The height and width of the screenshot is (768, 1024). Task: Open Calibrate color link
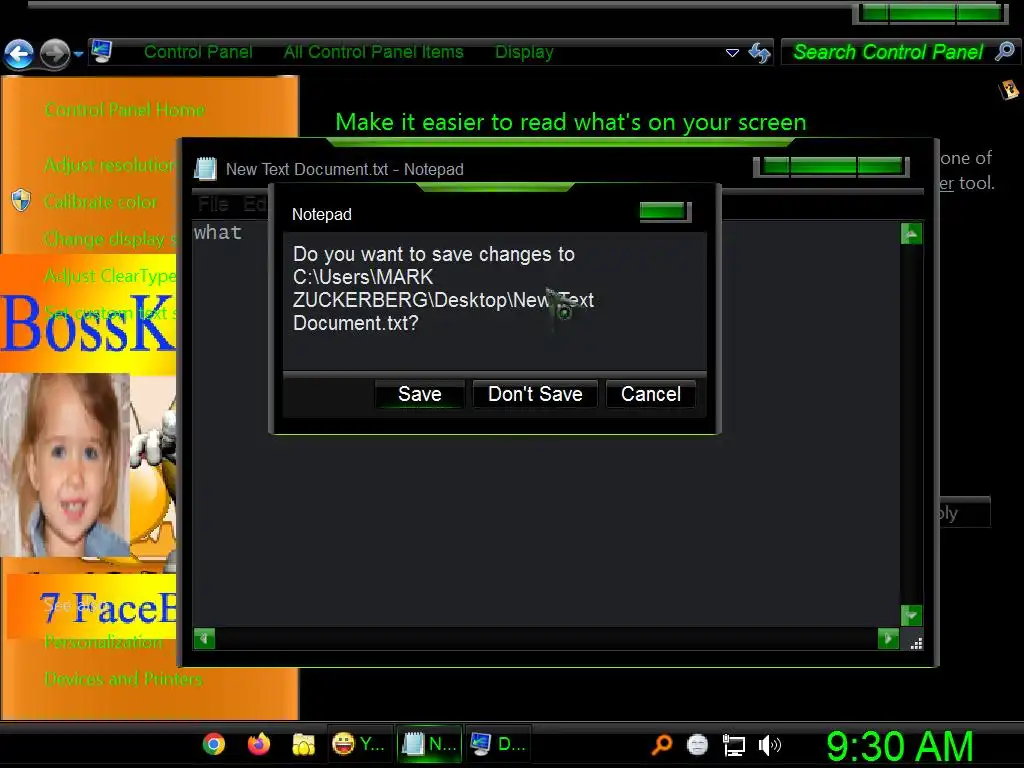(x=101, y=202)
